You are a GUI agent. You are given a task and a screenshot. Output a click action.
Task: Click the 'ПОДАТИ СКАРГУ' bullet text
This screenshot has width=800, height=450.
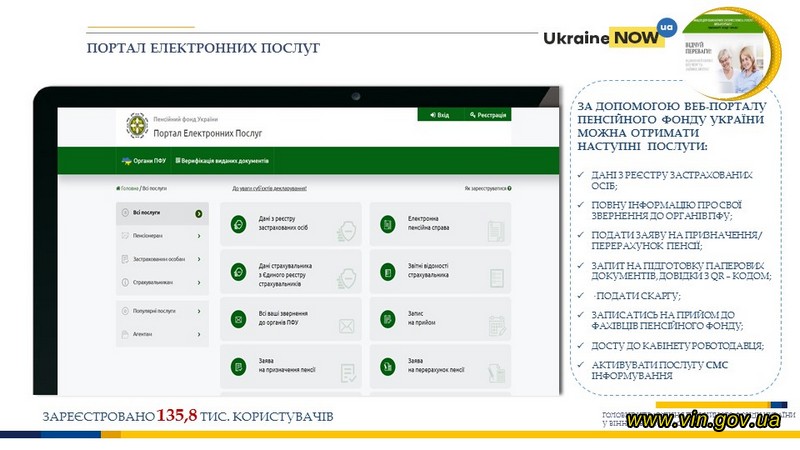(637, 296)
